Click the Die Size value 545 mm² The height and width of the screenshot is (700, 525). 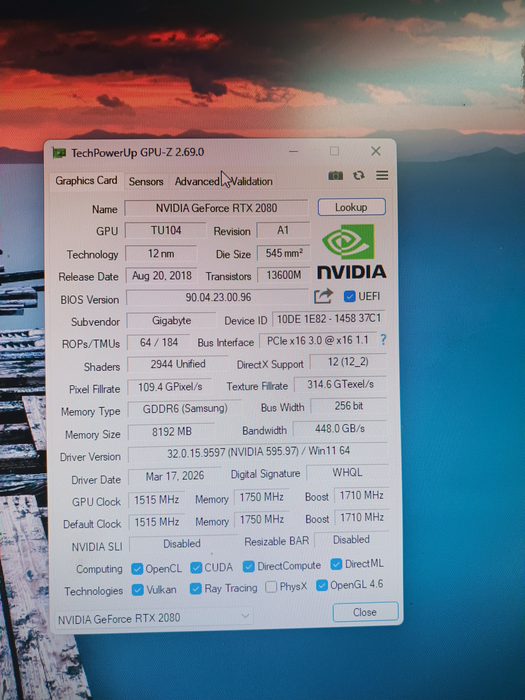coord(283,253)
